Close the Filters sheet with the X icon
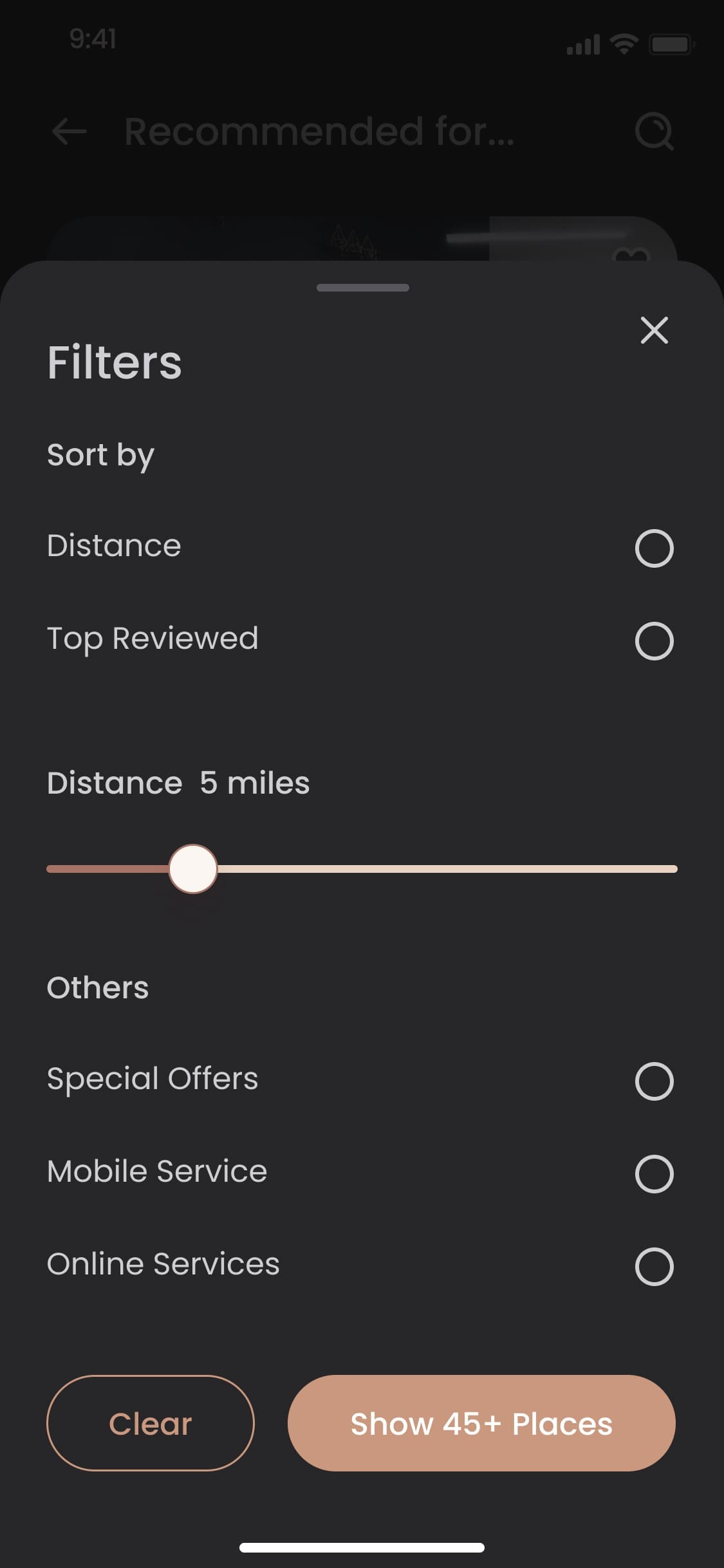This screenshot has height=1568, width=724. pyautogui.click(x=654, y=330)
